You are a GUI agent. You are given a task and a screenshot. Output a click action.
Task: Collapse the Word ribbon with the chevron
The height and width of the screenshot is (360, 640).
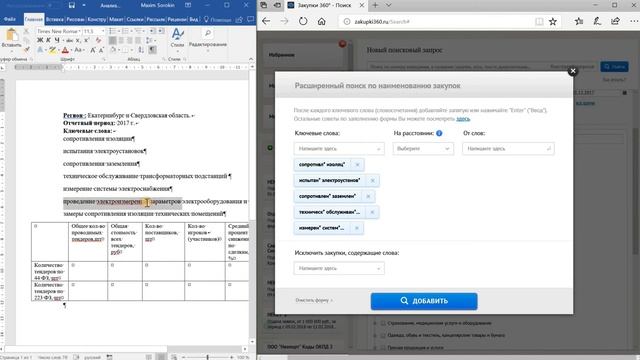pos(251,59)
